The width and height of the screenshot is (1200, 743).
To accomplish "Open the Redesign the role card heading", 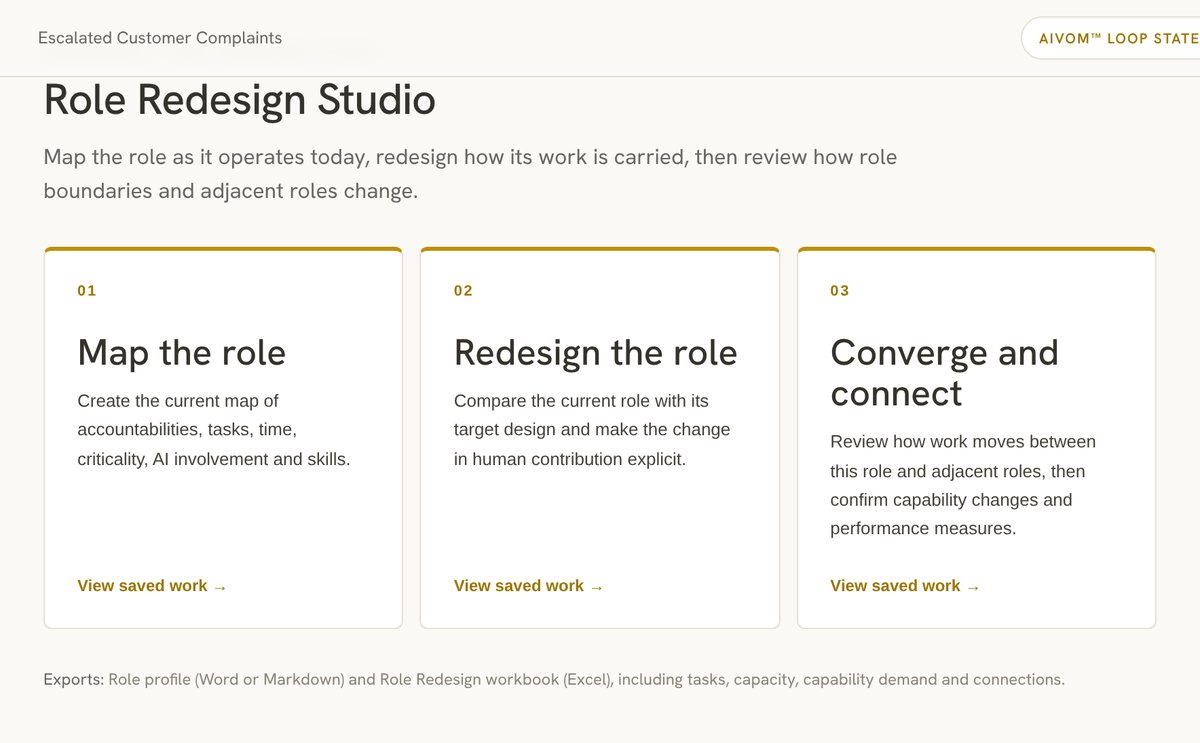I will pyautogui.click(x=596, y=353).
